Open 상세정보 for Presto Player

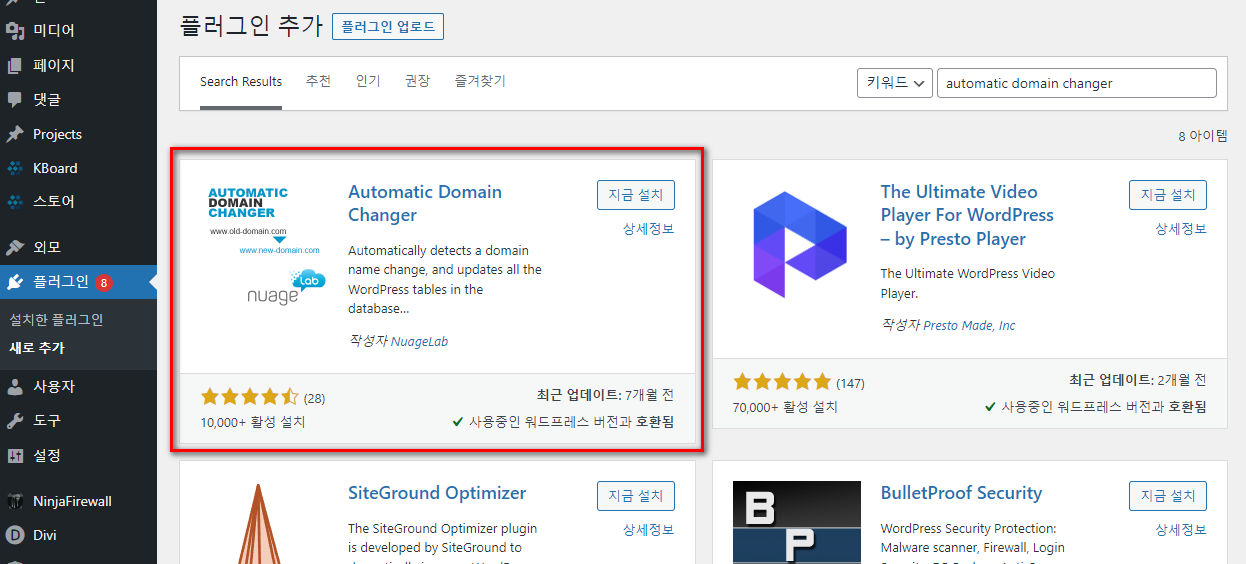(1181, 229)
